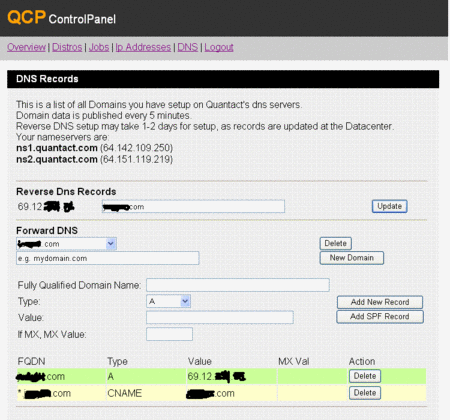The image size is (450, 420).
Task: Open the DNS navigation link
Action: coord(188,47)
